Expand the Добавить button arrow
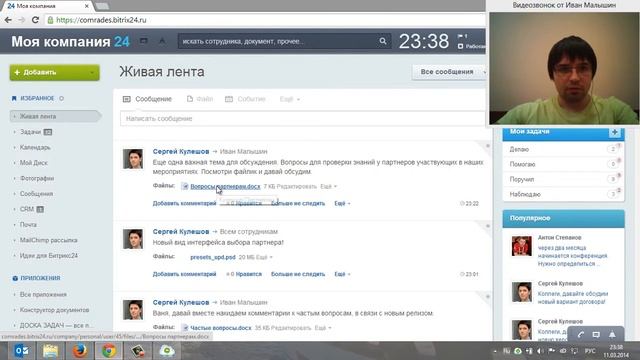The width and height of the screenshot is (640, 360). click(92, 73)
